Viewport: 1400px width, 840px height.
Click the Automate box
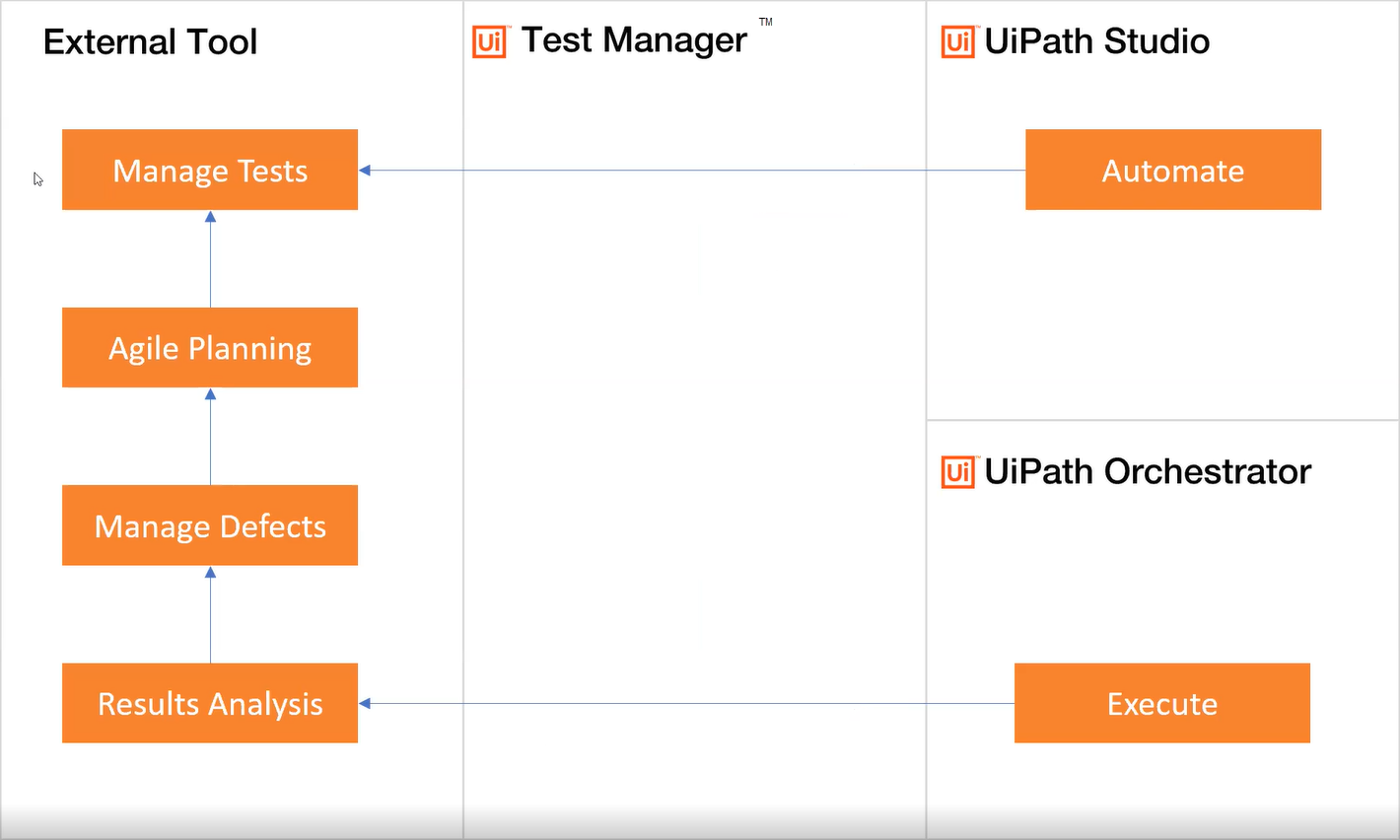coord(1172,170)
